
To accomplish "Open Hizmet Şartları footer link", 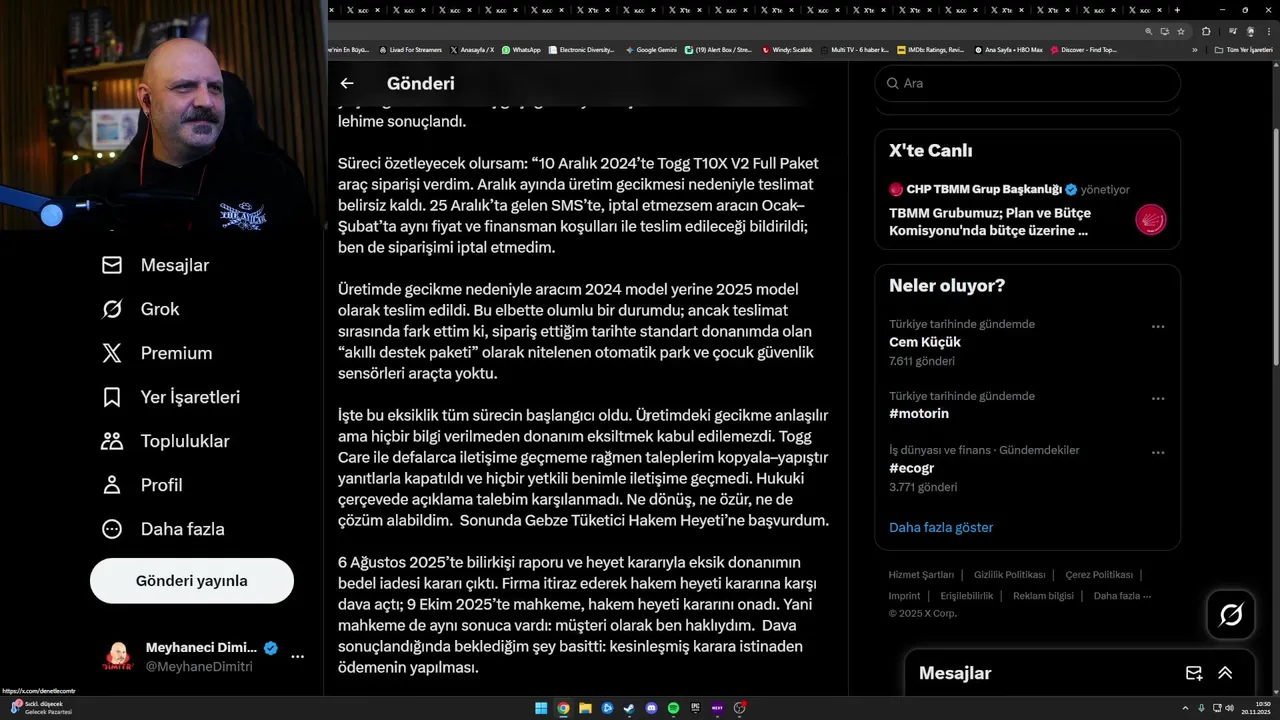I will click(x=921, y=575).
